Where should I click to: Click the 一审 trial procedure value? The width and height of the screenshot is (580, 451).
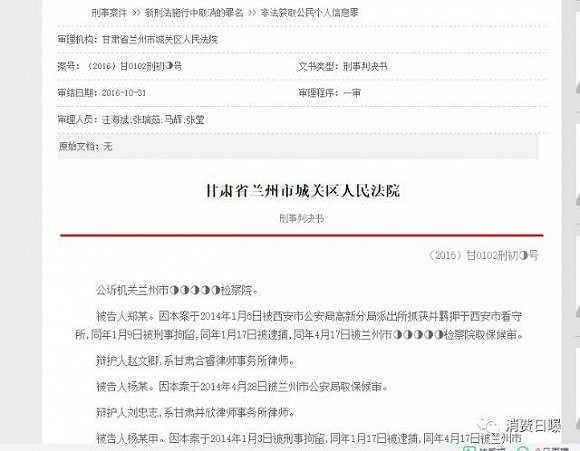(352, 93)
